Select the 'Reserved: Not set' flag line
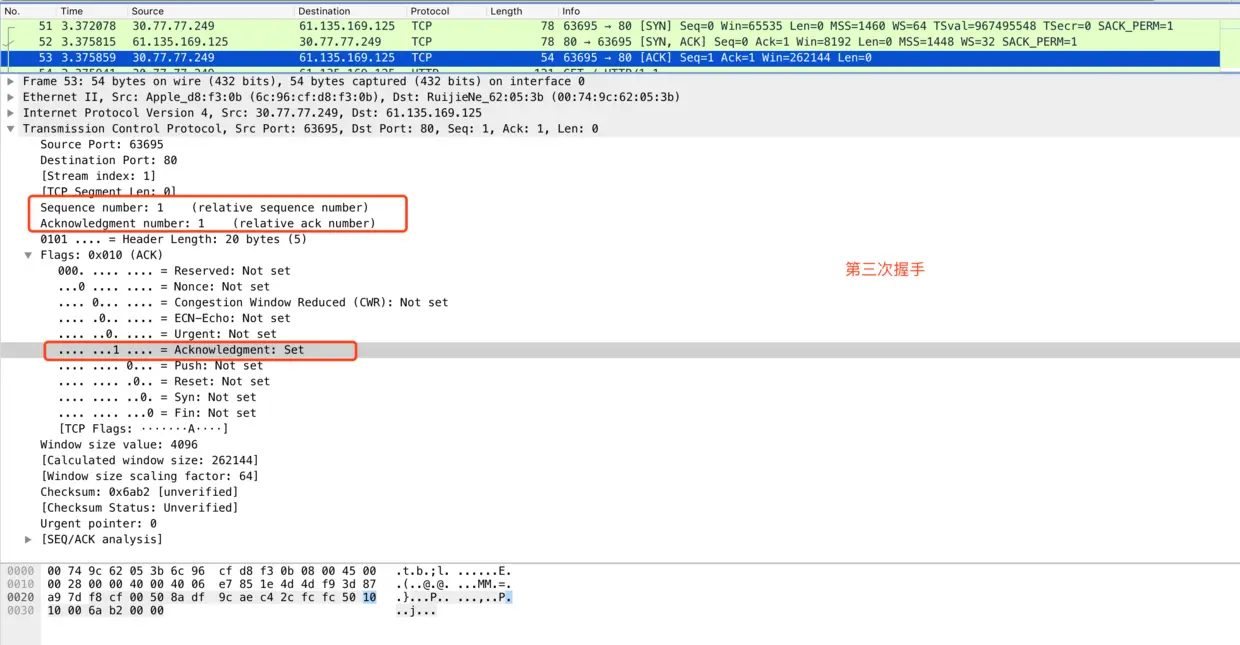1240x645 pixels. click(174, 271)
